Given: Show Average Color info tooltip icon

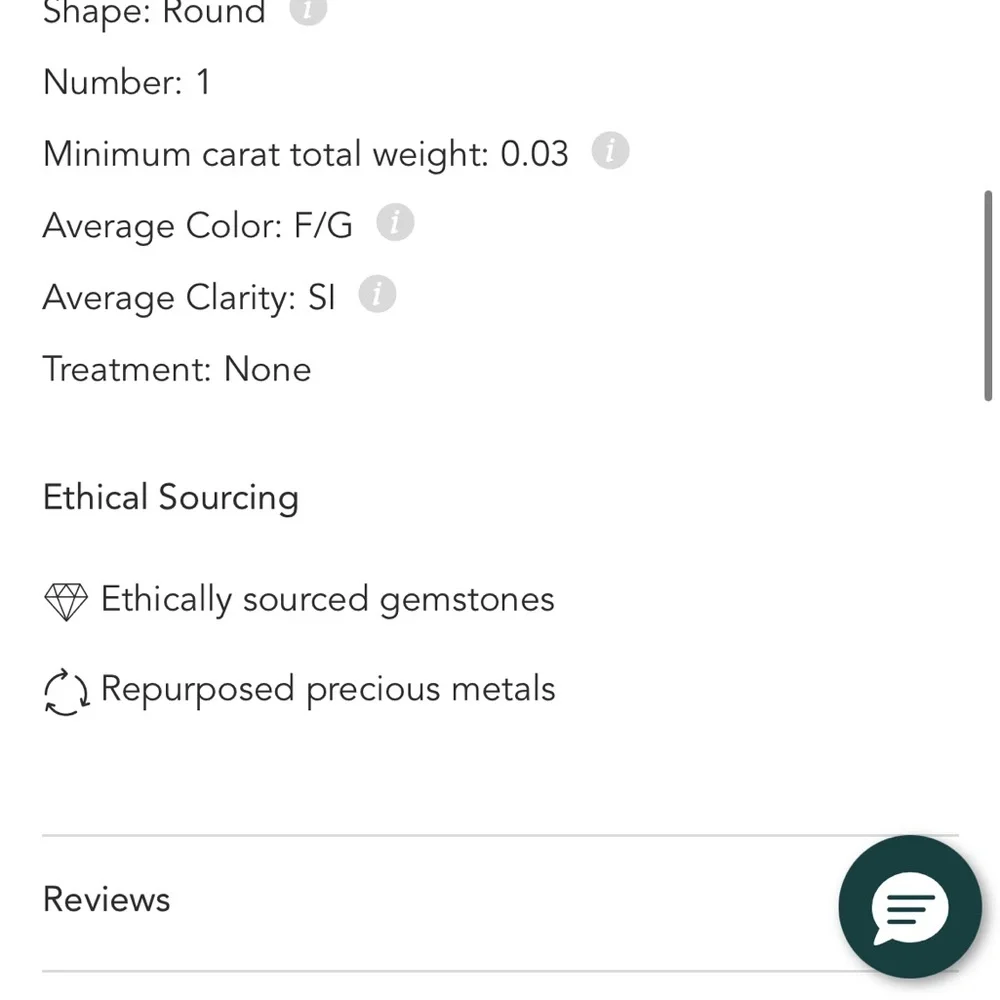Looking at the screenshot, I should 395,223.
